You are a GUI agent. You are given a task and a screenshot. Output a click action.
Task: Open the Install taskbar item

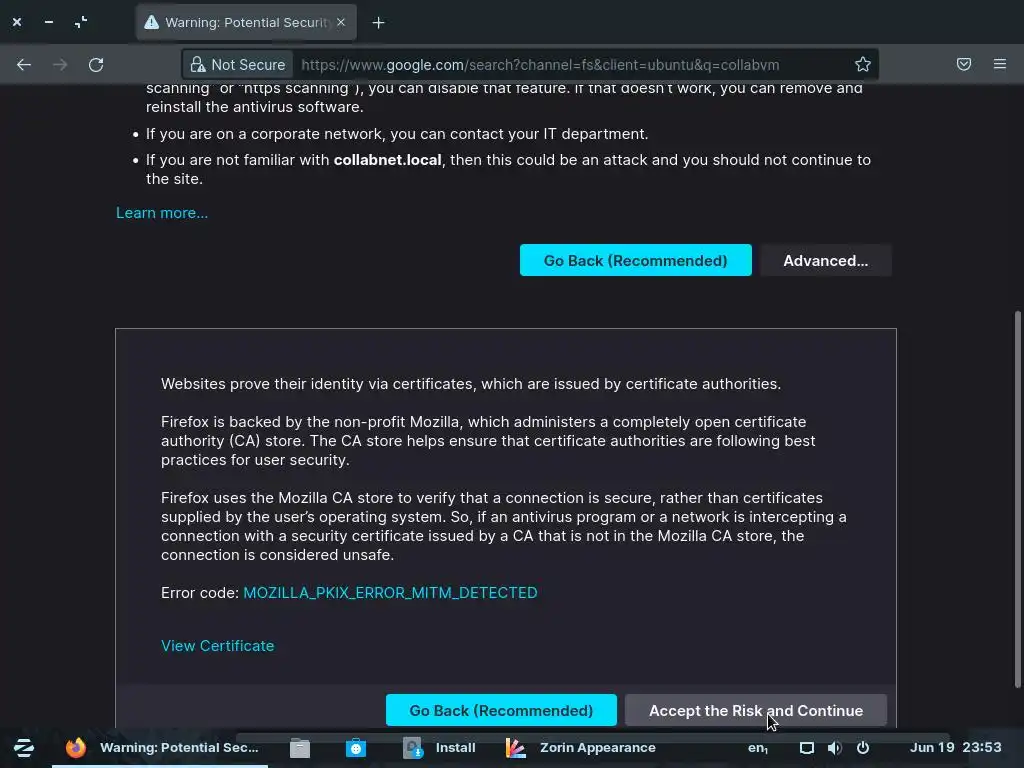439,748
